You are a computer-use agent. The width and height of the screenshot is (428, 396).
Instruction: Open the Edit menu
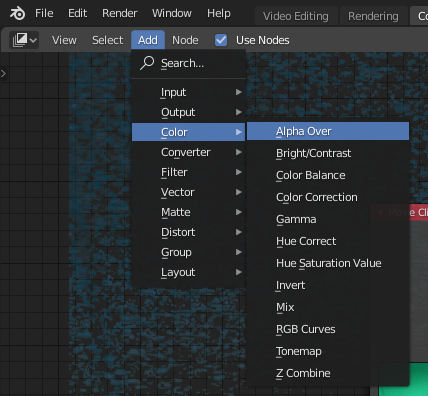click(x=78, y=13)
